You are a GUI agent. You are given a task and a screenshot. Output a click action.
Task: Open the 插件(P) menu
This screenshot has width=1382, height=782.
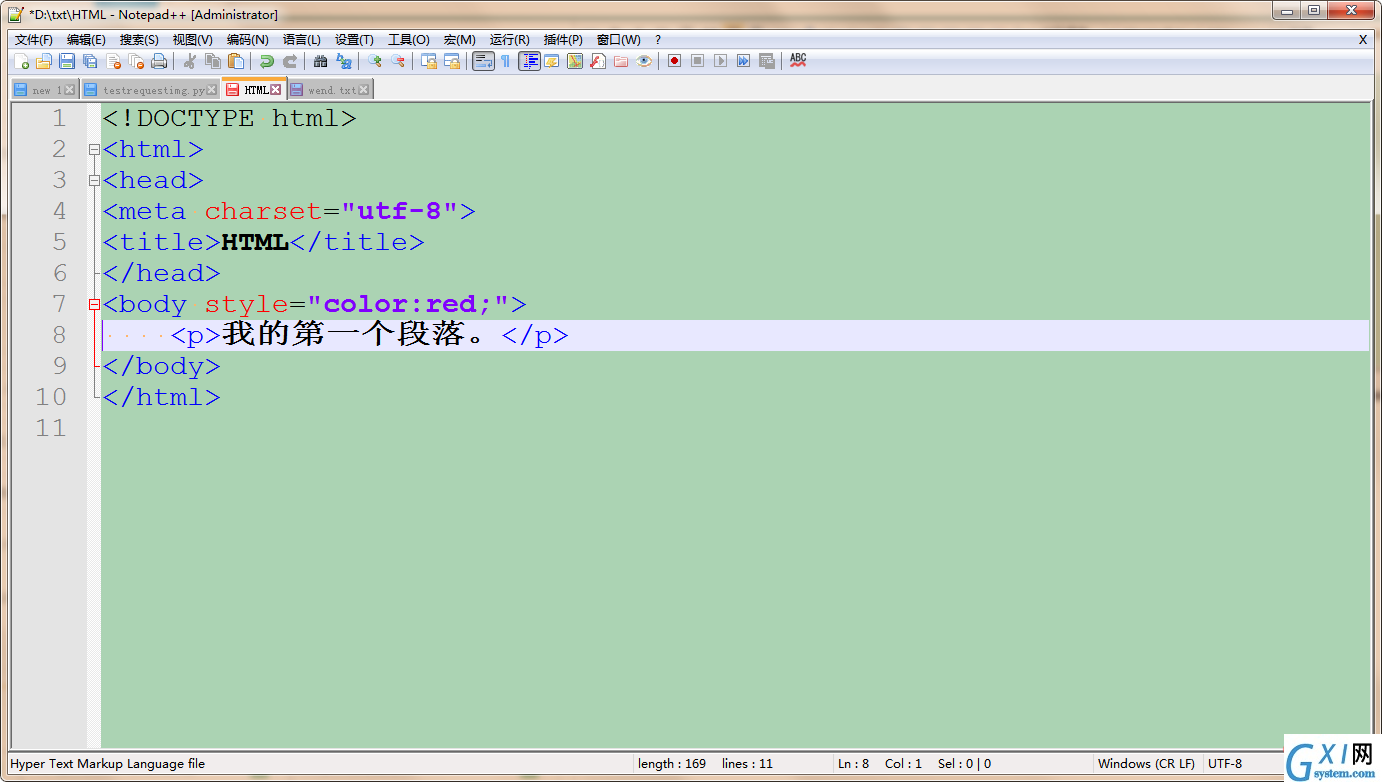pos(563,40)
